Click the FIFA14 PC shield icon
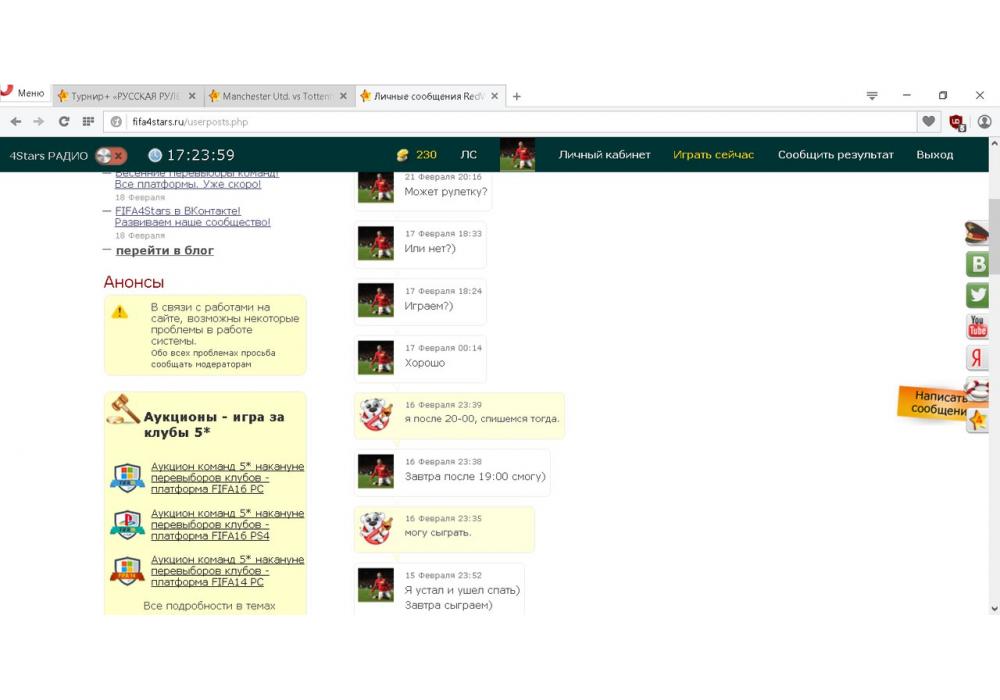 pyautogui.click(x=127, y=571)
